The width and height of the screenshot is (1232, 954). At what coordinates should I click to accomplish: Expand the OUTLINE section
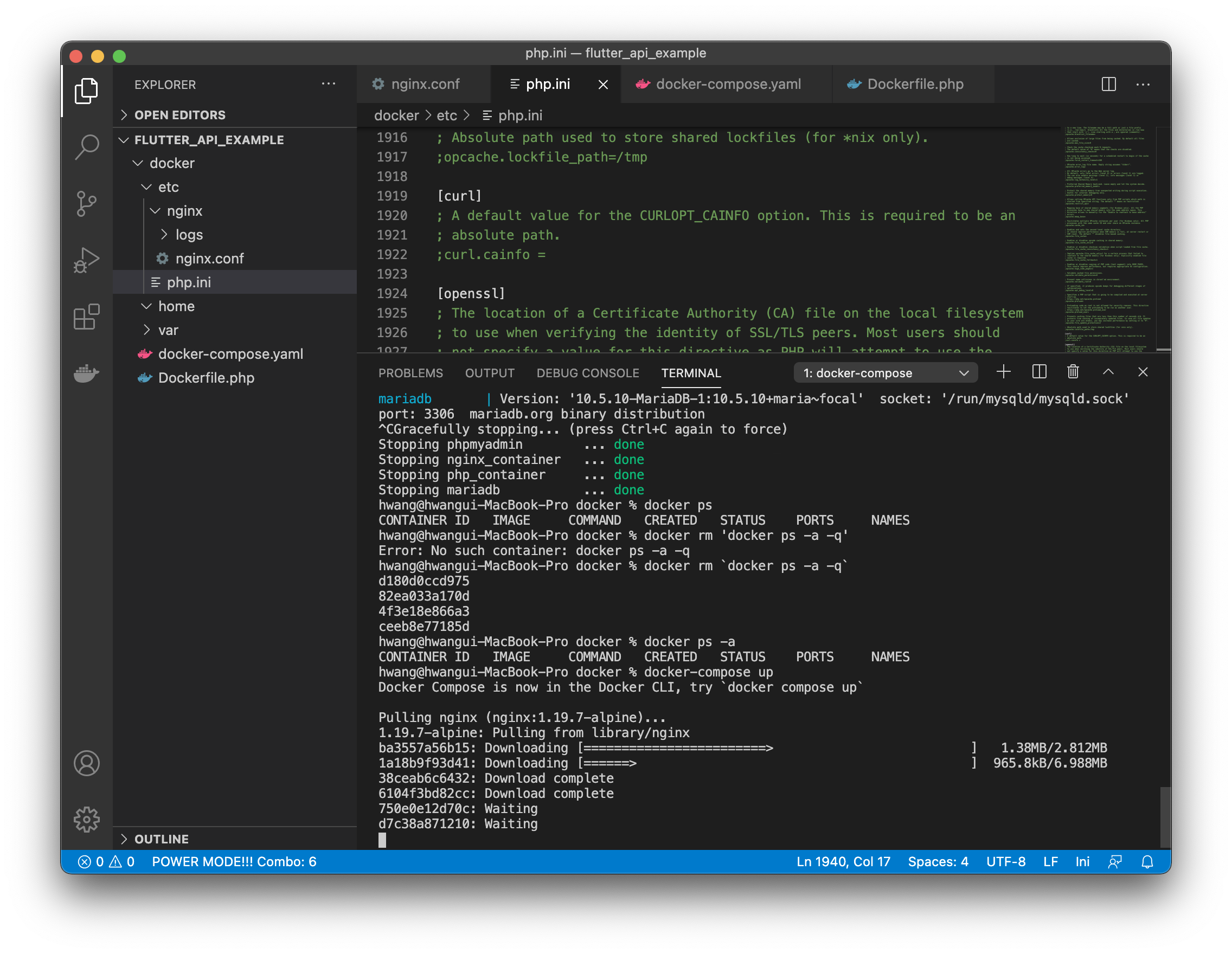(x=162, y=839)
